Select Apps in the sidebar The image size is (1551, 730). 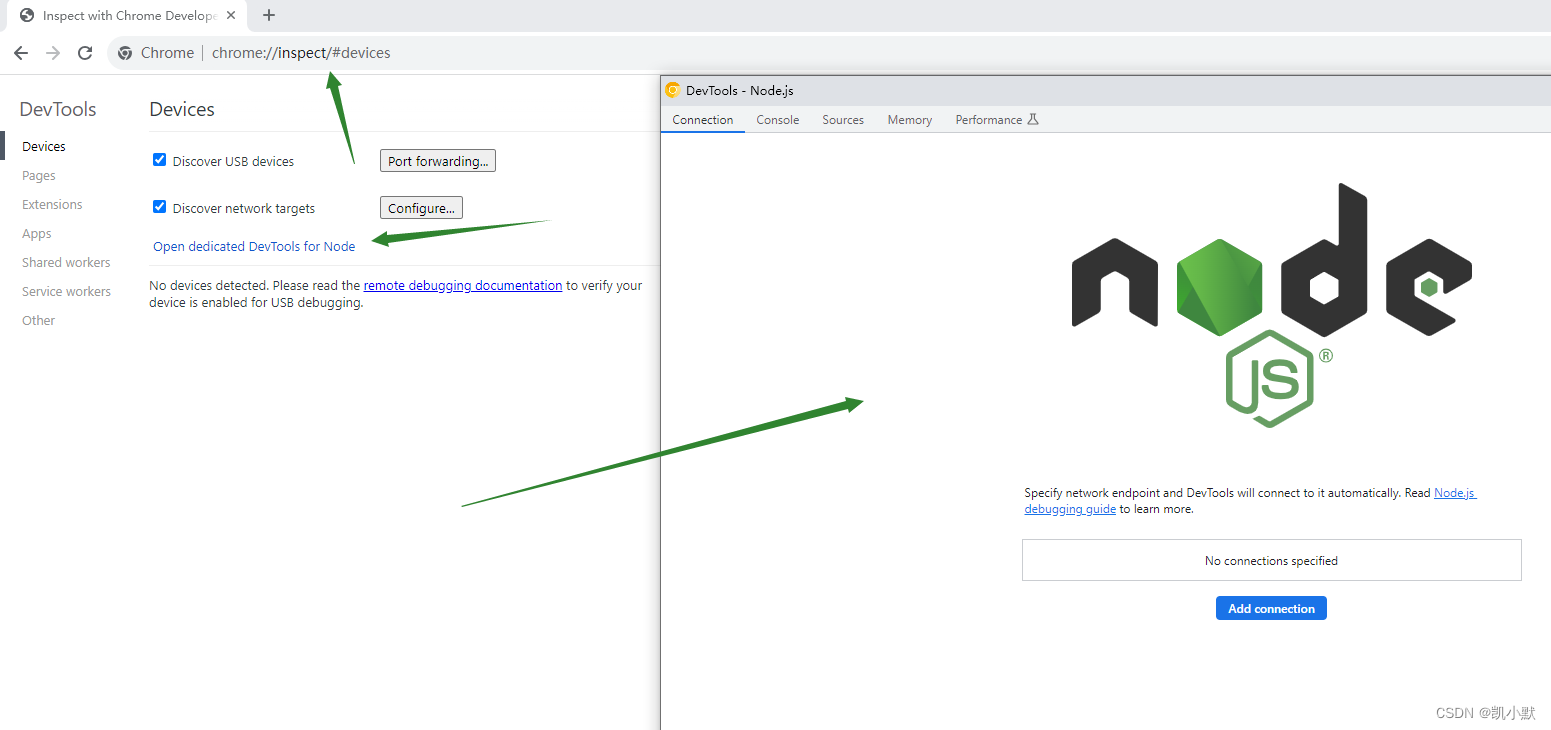(36, 233)
